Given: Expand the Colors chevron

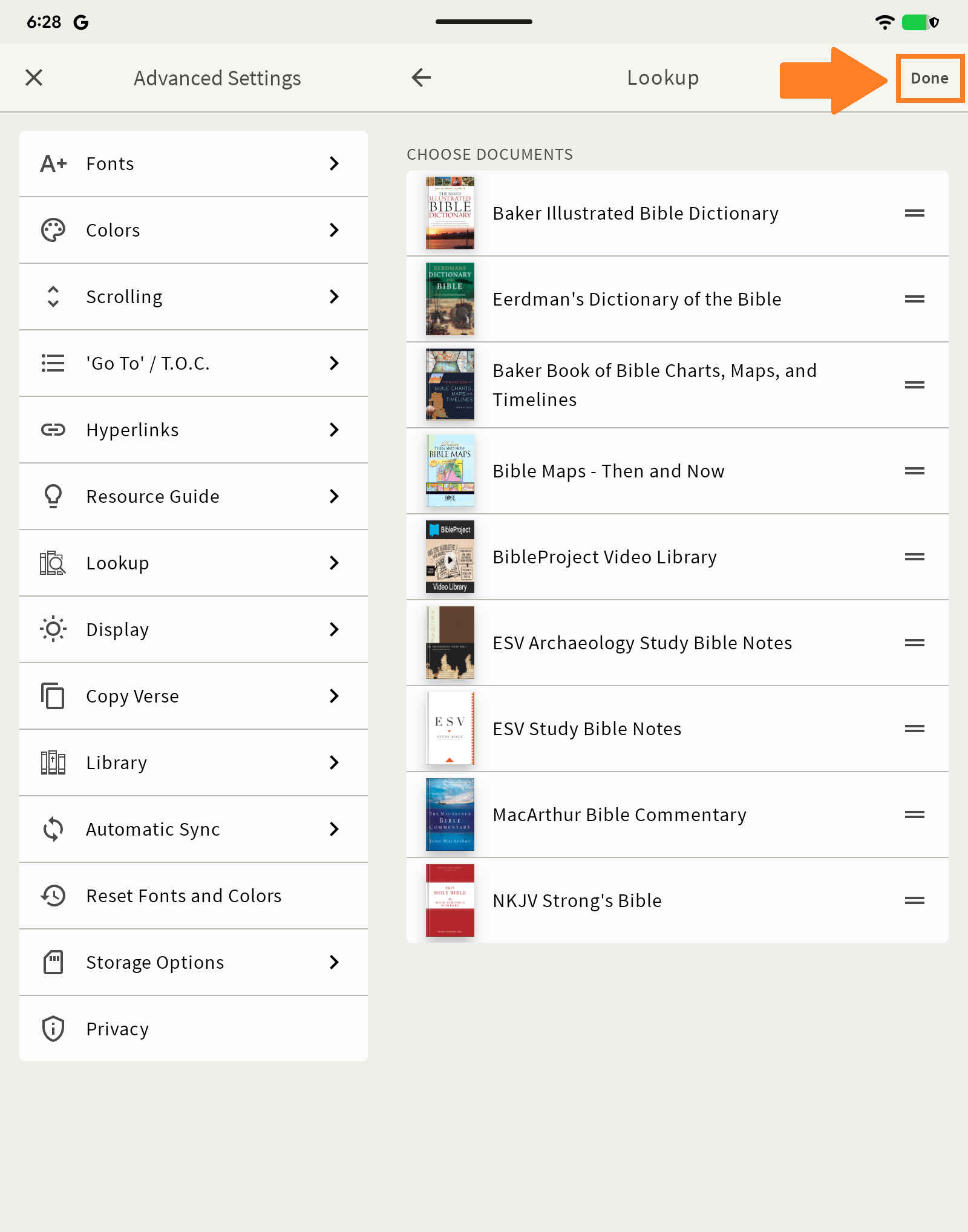Looking at the screenshot, I should pyautogui.click(x=334, y=230).
